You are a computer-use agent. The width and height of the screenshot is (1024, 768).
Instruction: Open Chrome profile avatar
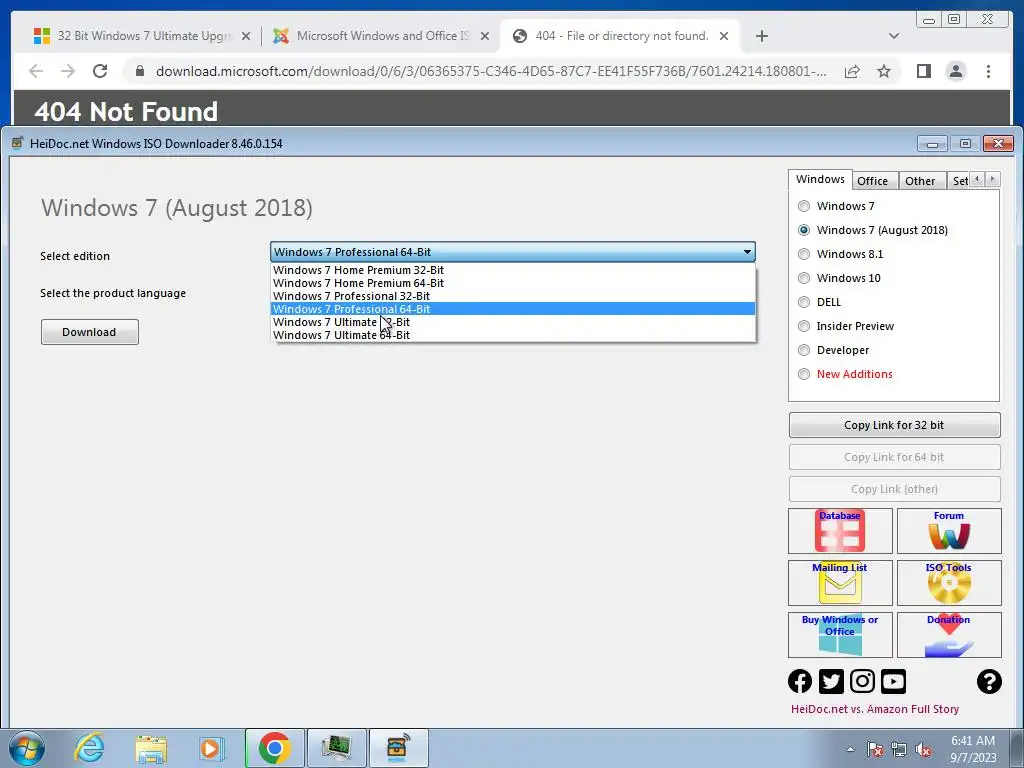tap(956, 71)
